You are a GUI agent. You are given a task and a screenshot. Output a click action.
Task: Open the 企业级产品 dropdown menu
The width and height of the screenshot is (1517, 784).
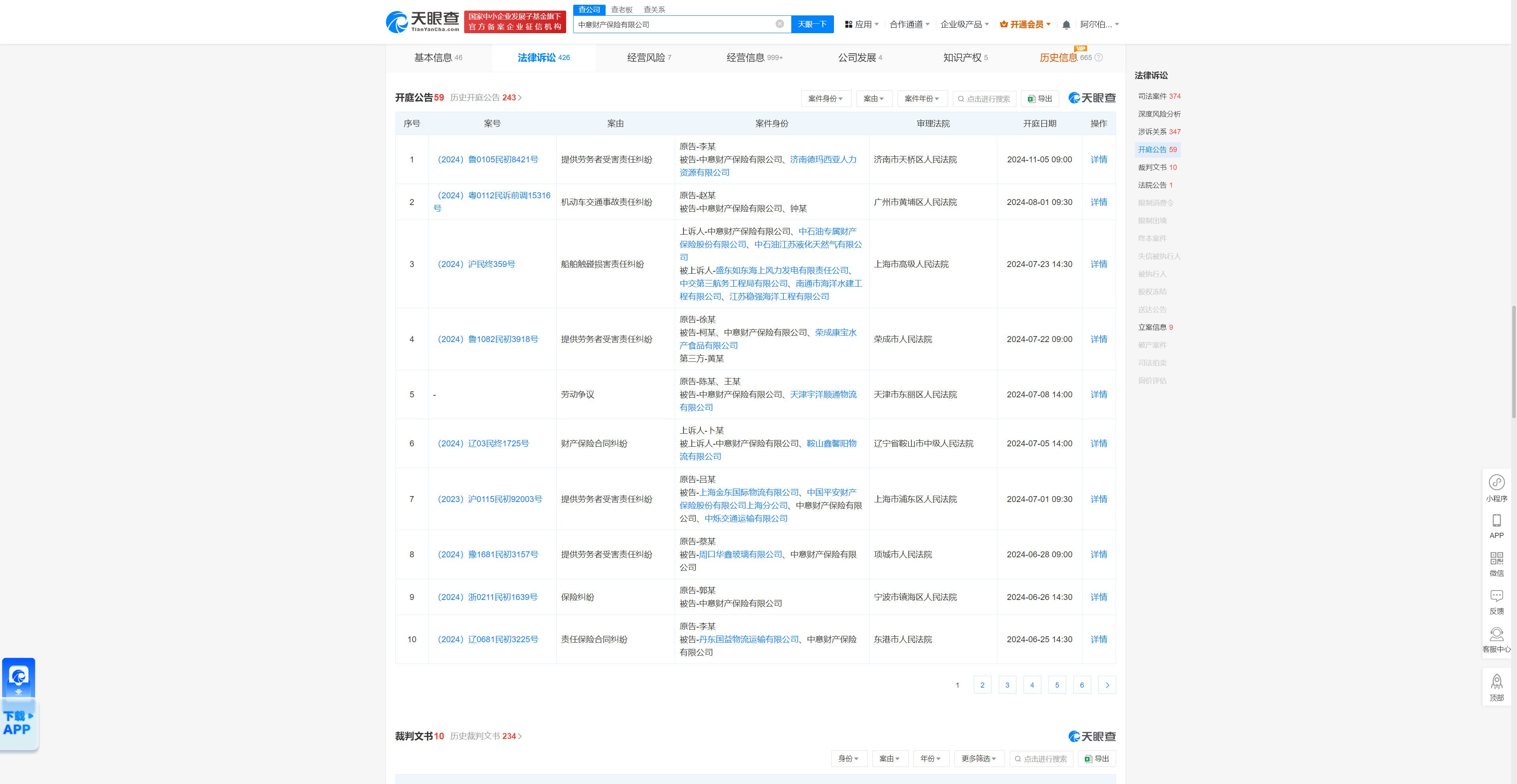(x=965, y=25)
